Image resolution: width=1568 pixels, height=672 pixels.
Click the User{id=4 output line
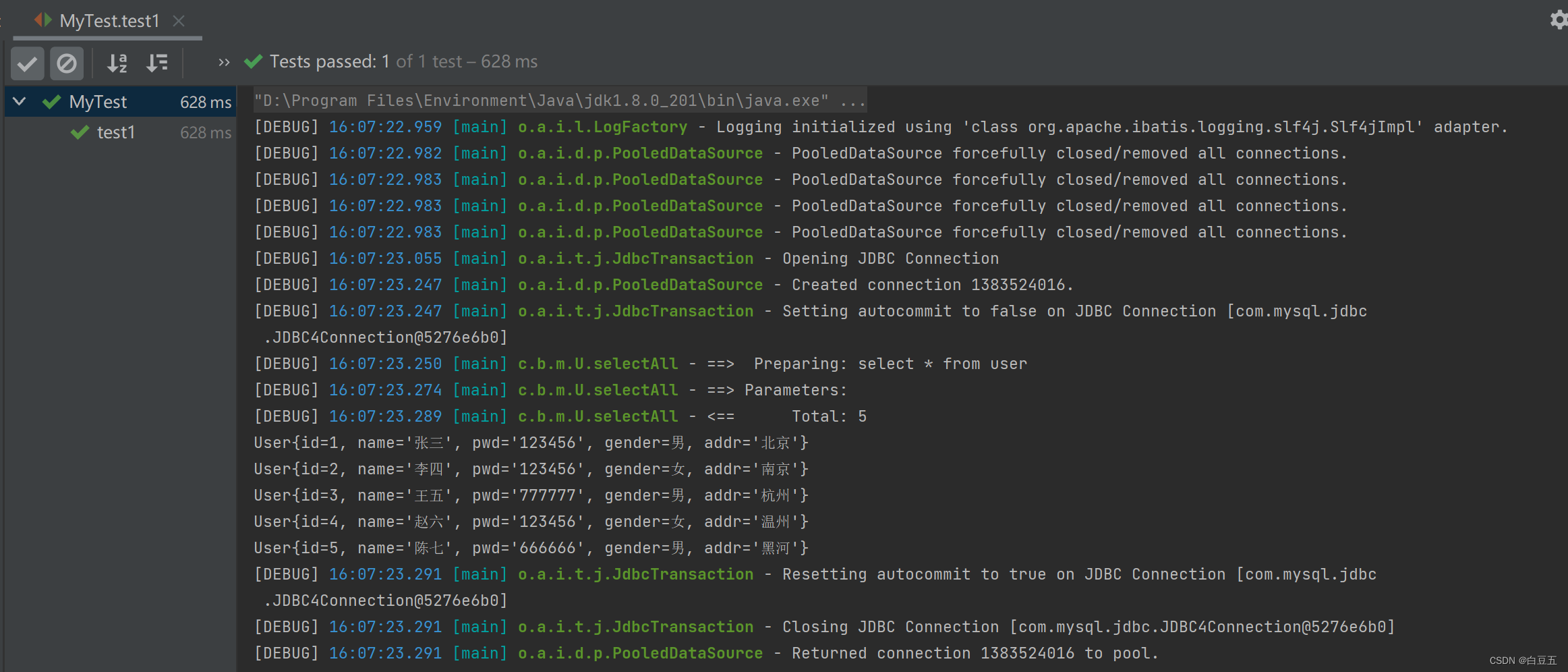coord(531,522)
